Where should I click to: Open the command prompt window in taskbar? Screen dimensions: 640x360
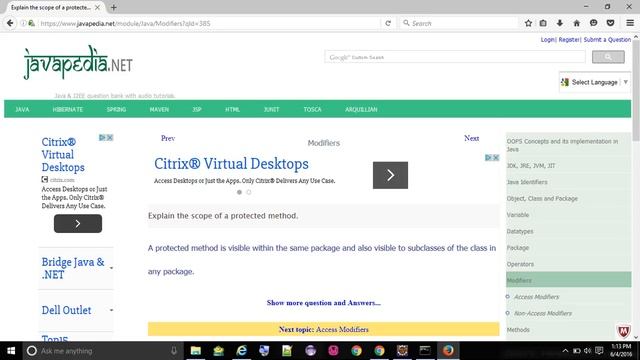(425, 351)
